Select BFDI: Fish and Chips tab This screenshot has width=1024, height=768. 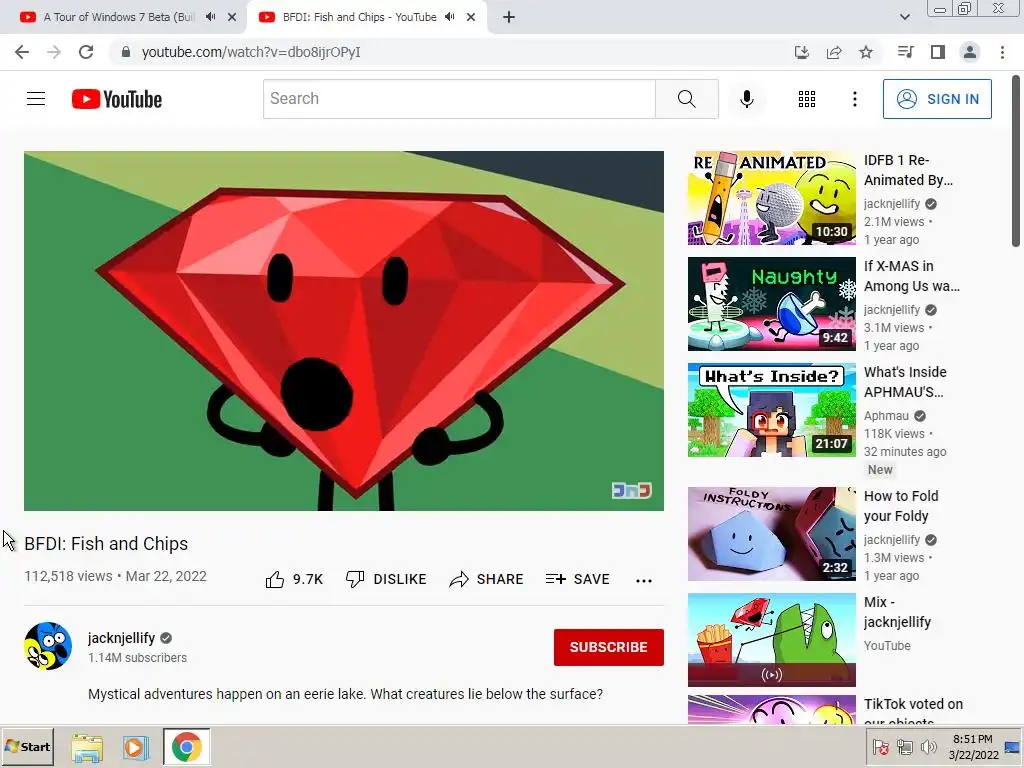pos(359,17)
